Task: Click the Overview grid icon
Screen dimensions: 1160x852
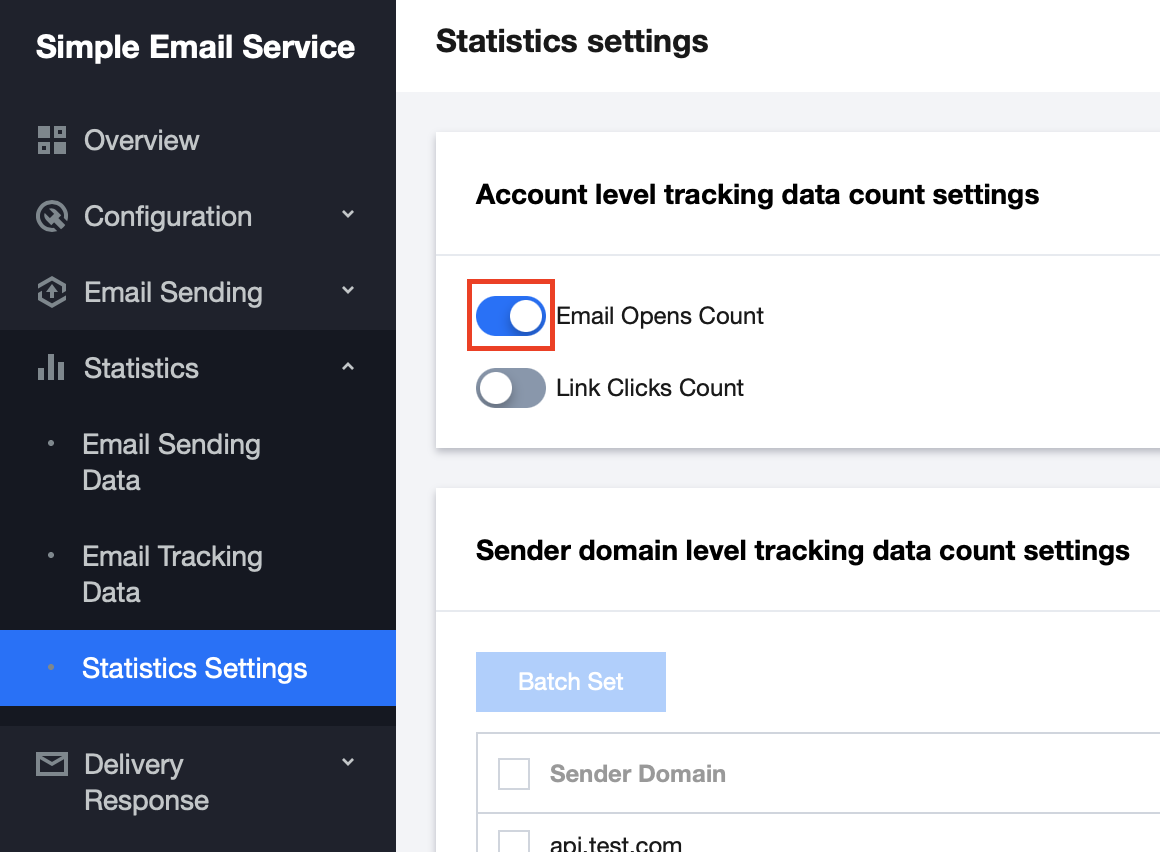Action: 51,140
